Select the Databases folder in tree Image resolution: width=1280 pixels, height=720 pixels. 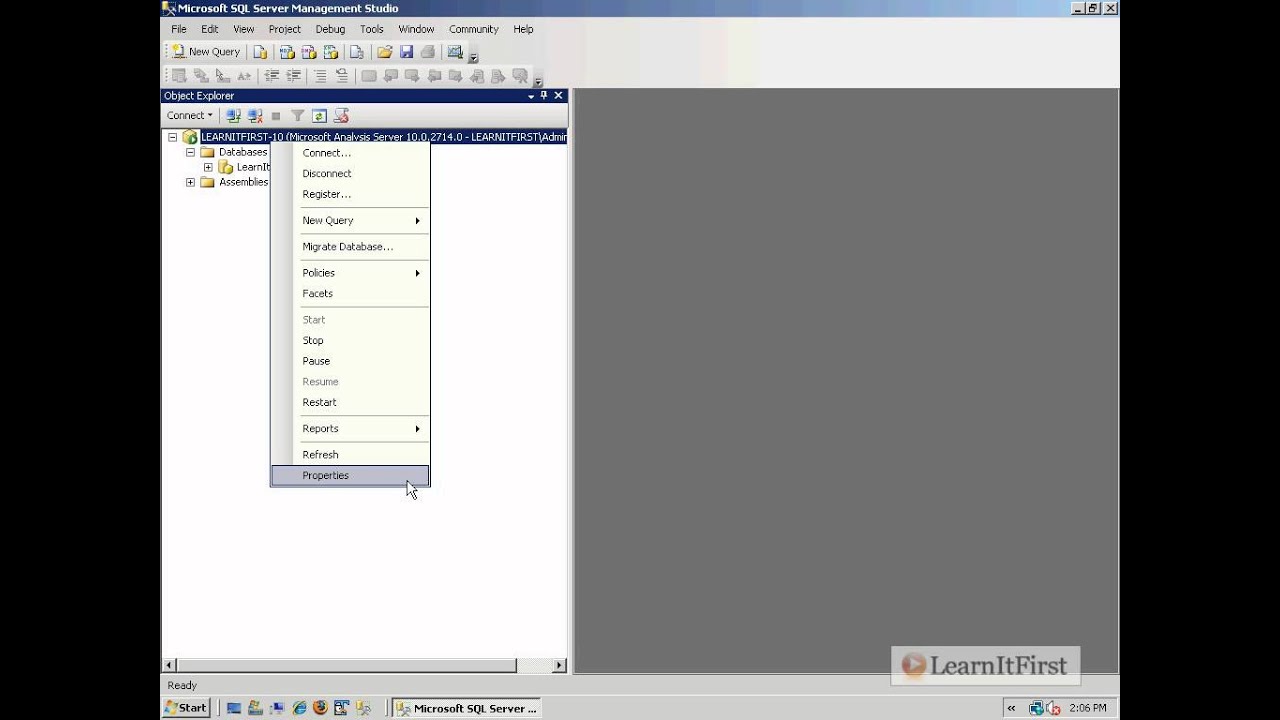click(x=243, y=152)
